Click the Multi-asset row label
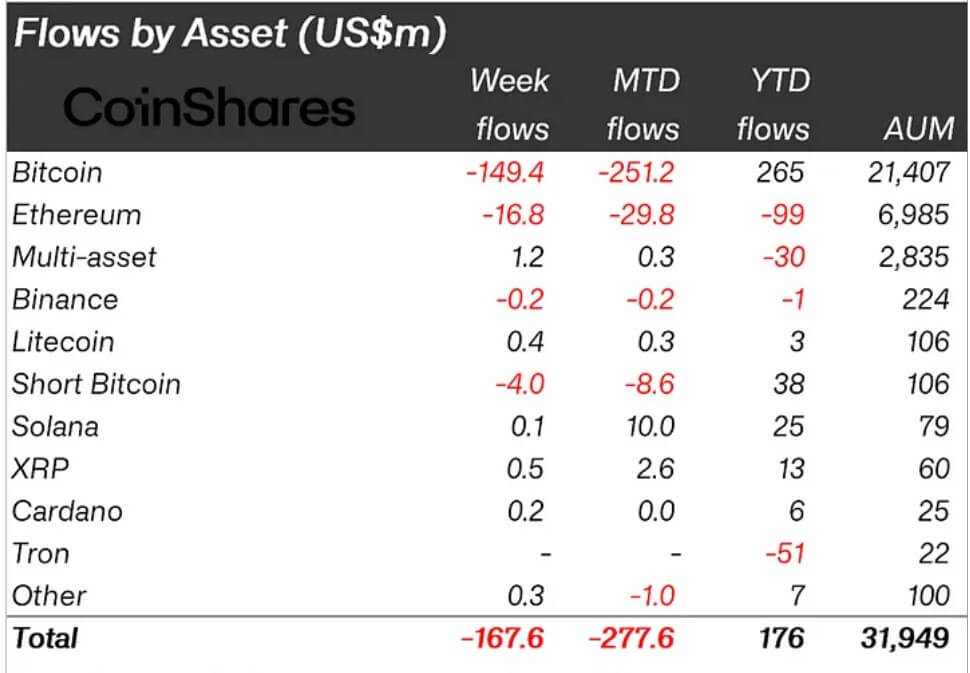Viewport: 970px width, 673px height. click(x=84, y=257)
